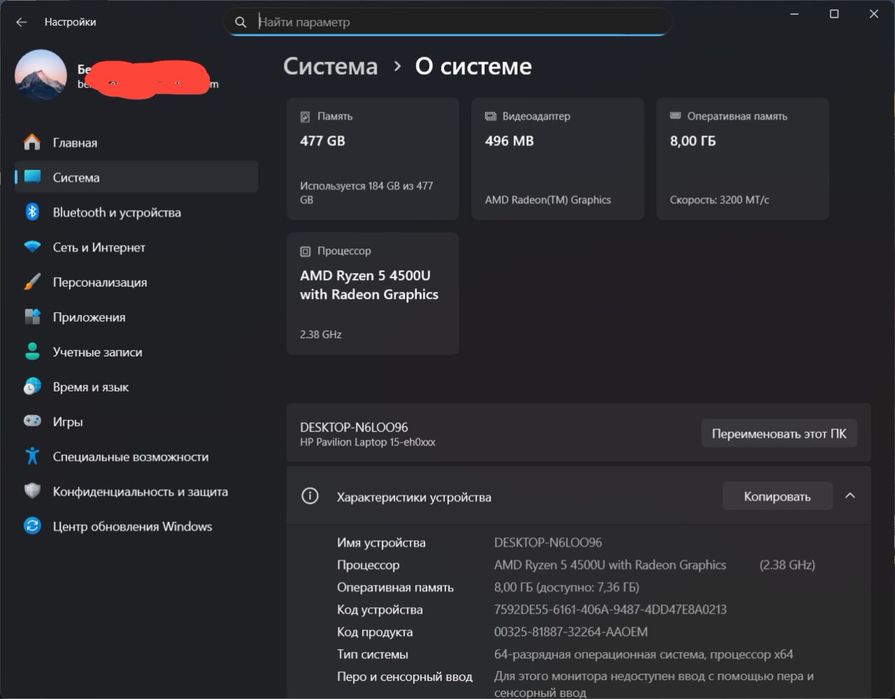Viewport: 895px width, 699px height.
Task: Collapse Характеристики устройства with chevron
Action: [x=850, y=496]
